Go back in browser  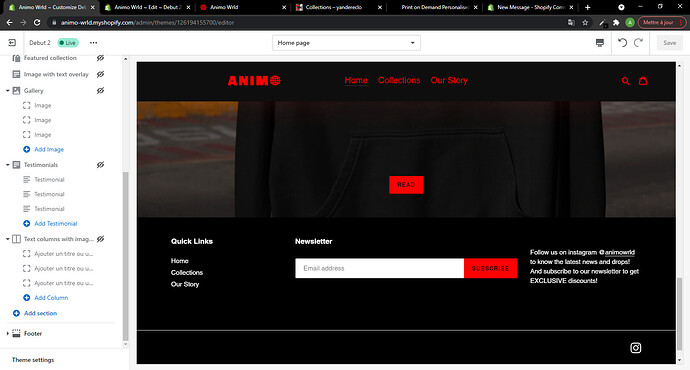(9, 22)
